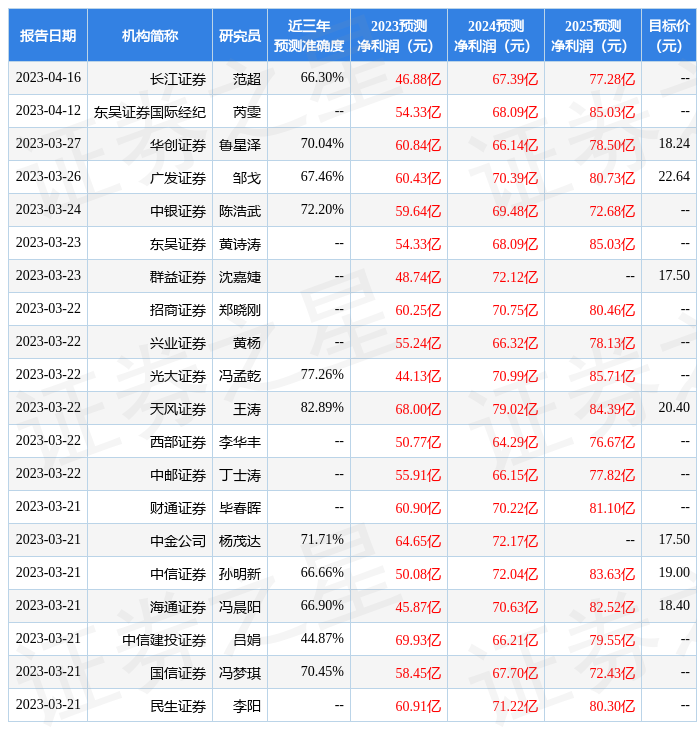697x730 pixels.
Task: Click researcher name 孙明新
Action: coord(240,574)
